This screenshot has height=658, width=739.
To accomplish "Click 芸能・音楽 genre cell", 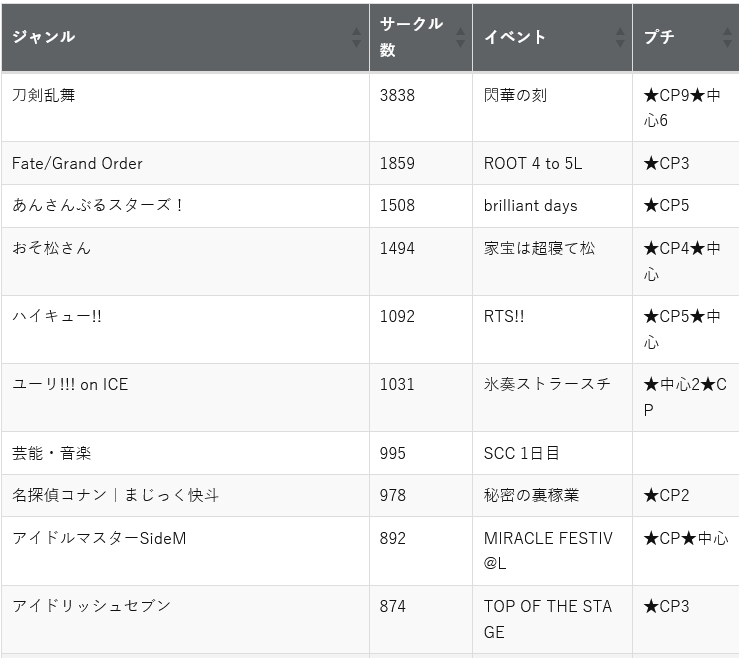I will [x=186, y=453].
